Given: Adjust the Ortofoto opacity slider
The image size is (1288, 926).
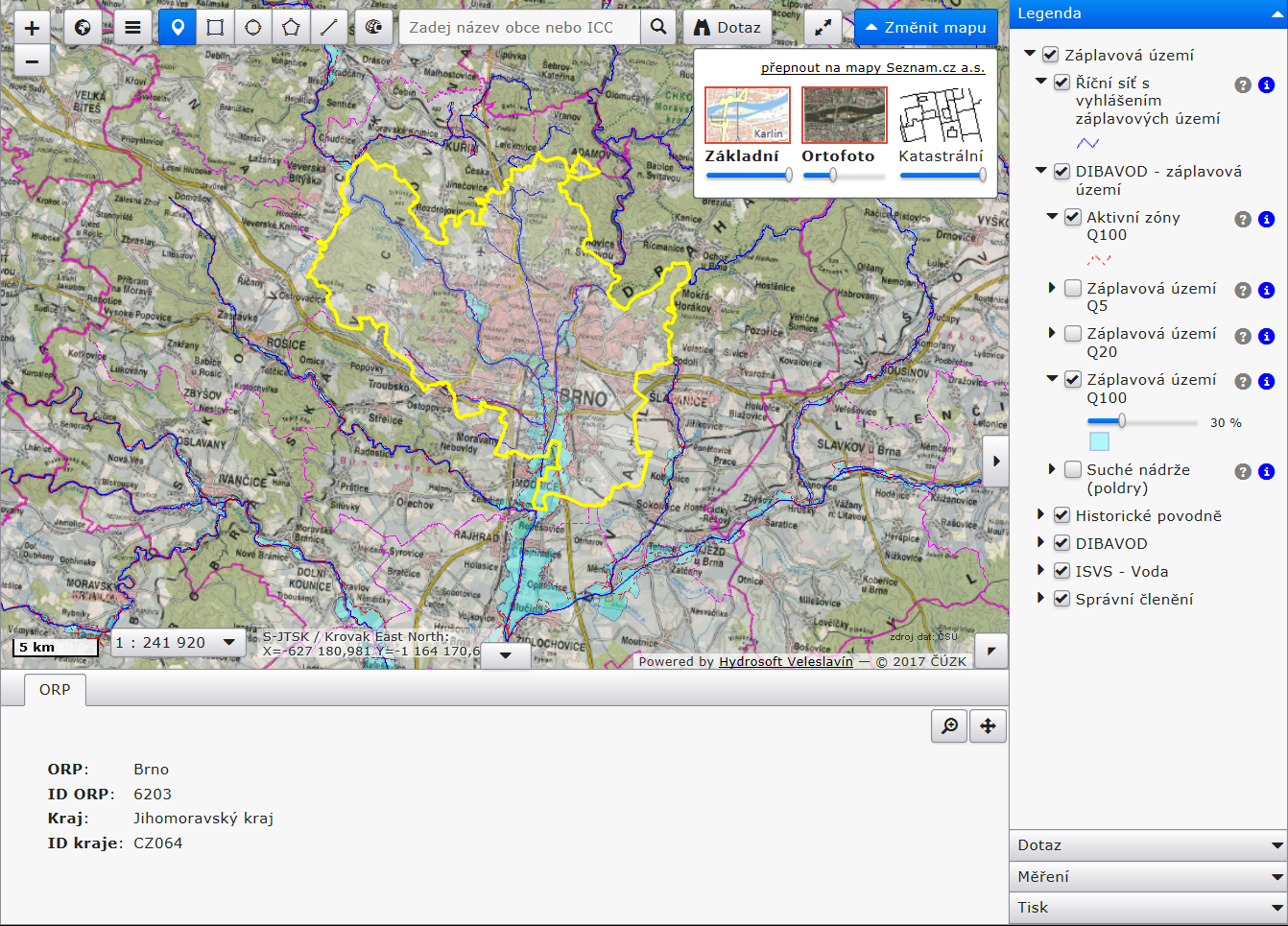Looking at the screenshot, I should tap(845, 175).
